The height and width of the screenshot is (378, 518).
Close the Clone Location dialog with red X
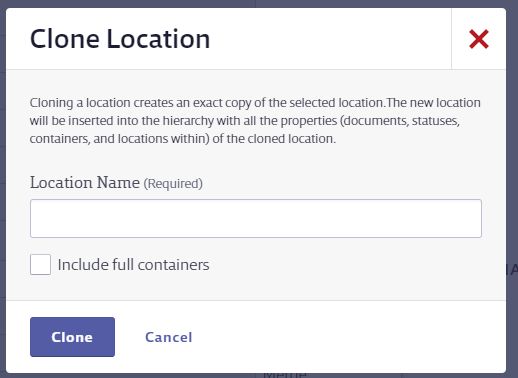pos(479,39)
